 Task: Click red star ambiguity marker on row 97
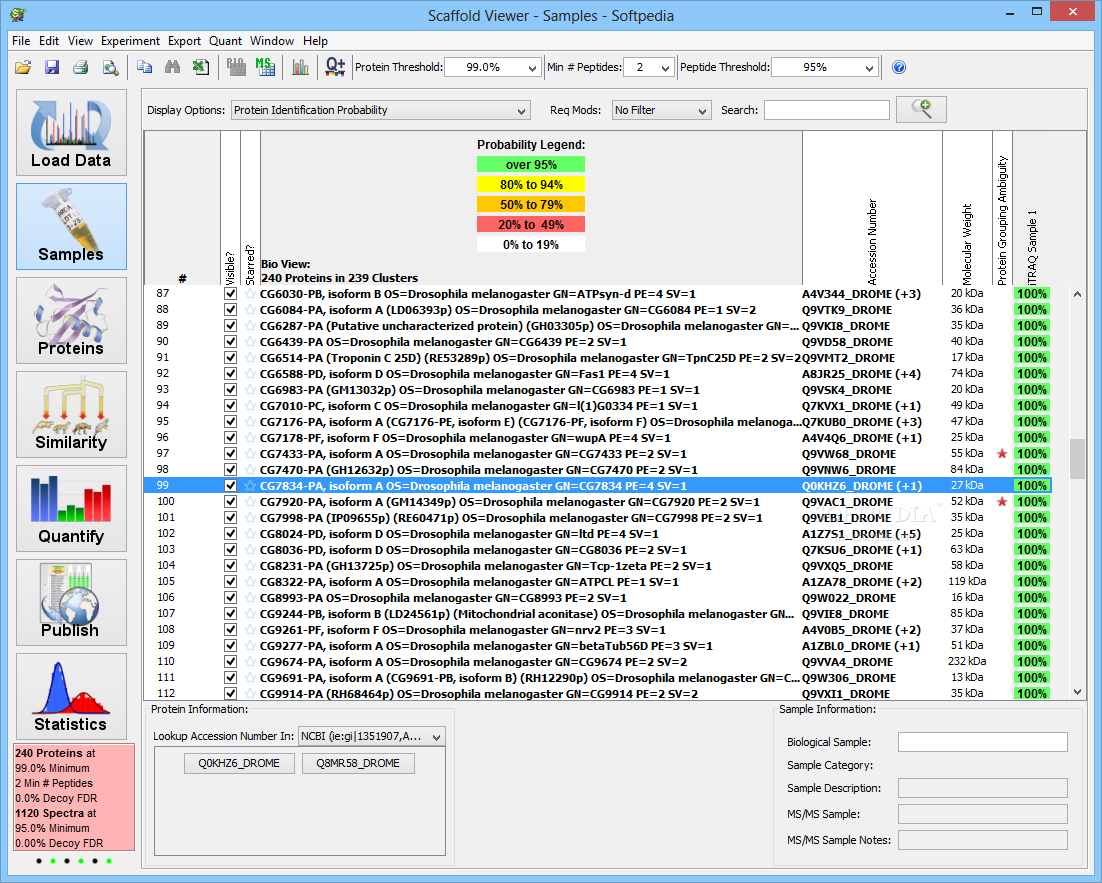pos(1002,453)
